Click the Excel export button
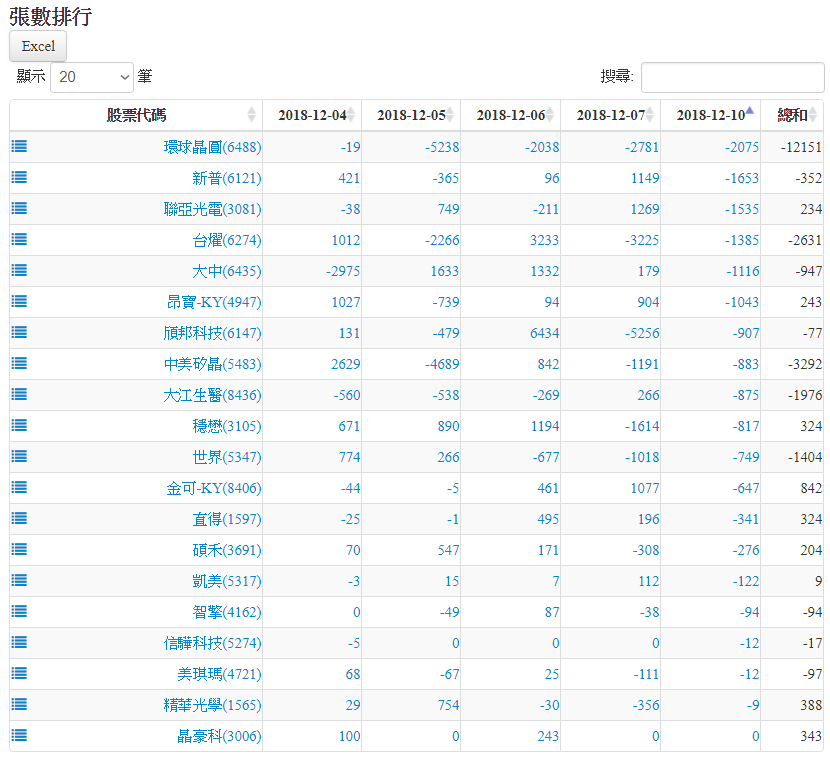 pyautogui.click(x=38, y=46)
